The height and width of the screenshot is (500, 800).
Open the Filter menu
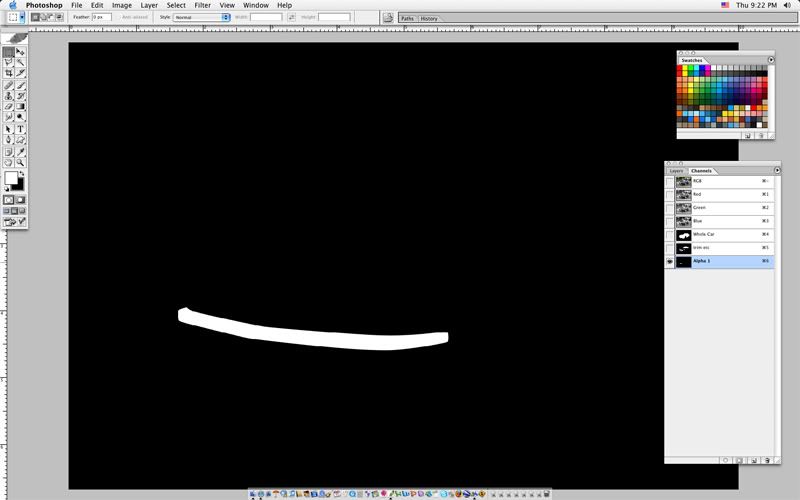[203, 5]
